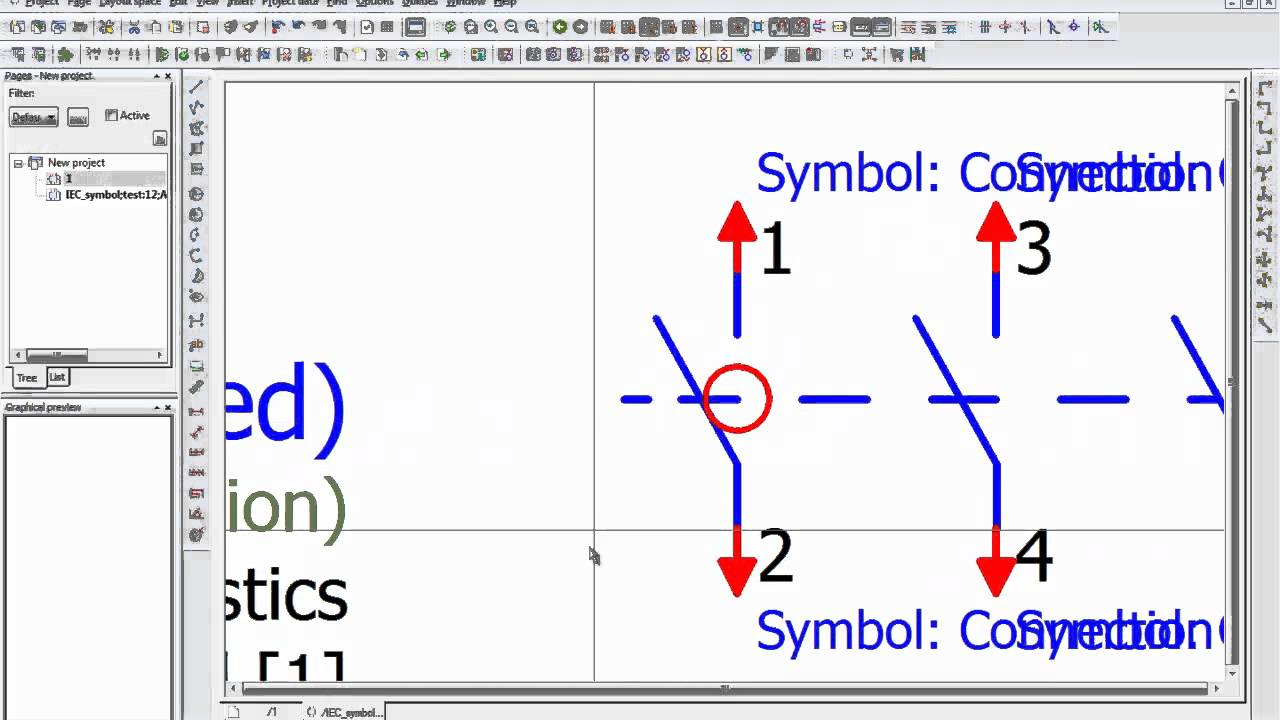
Task: Click the connection point arrow labeled 4
Action: [x=996, y=562]
